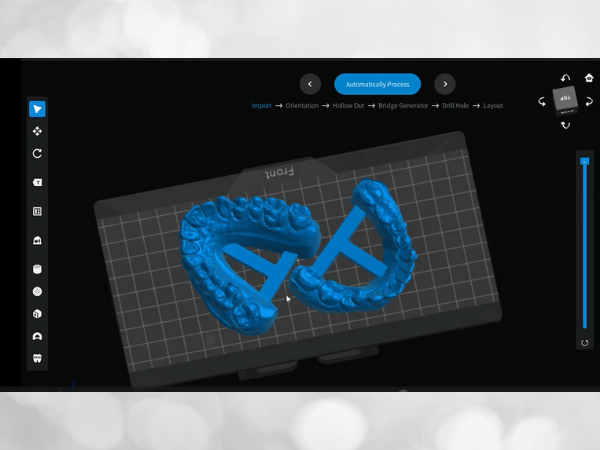Click the view cube top face

click(565, 98)
